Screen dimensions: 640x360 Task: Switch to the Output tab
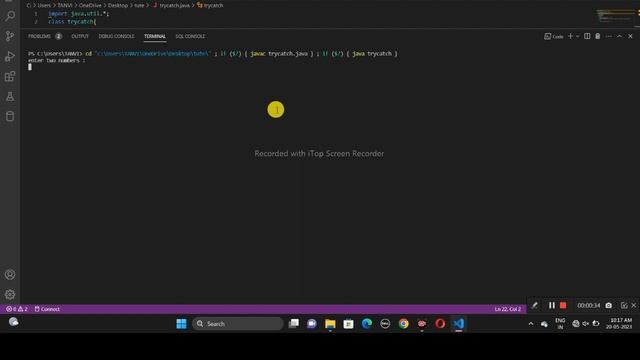tap(80, 36)
